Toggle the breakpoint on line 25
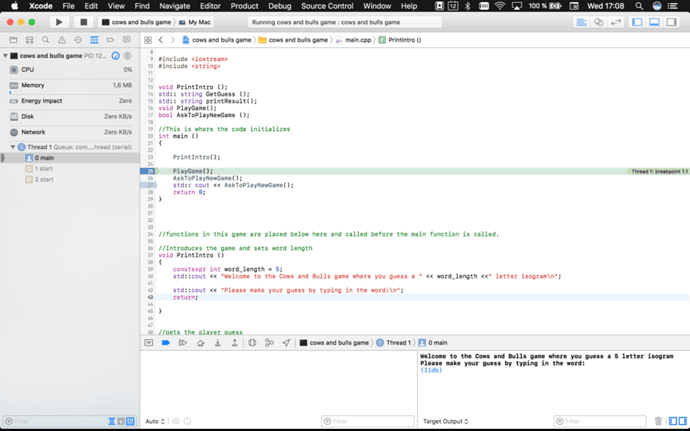Screen dimensions: 690x431 coord(147,171)
